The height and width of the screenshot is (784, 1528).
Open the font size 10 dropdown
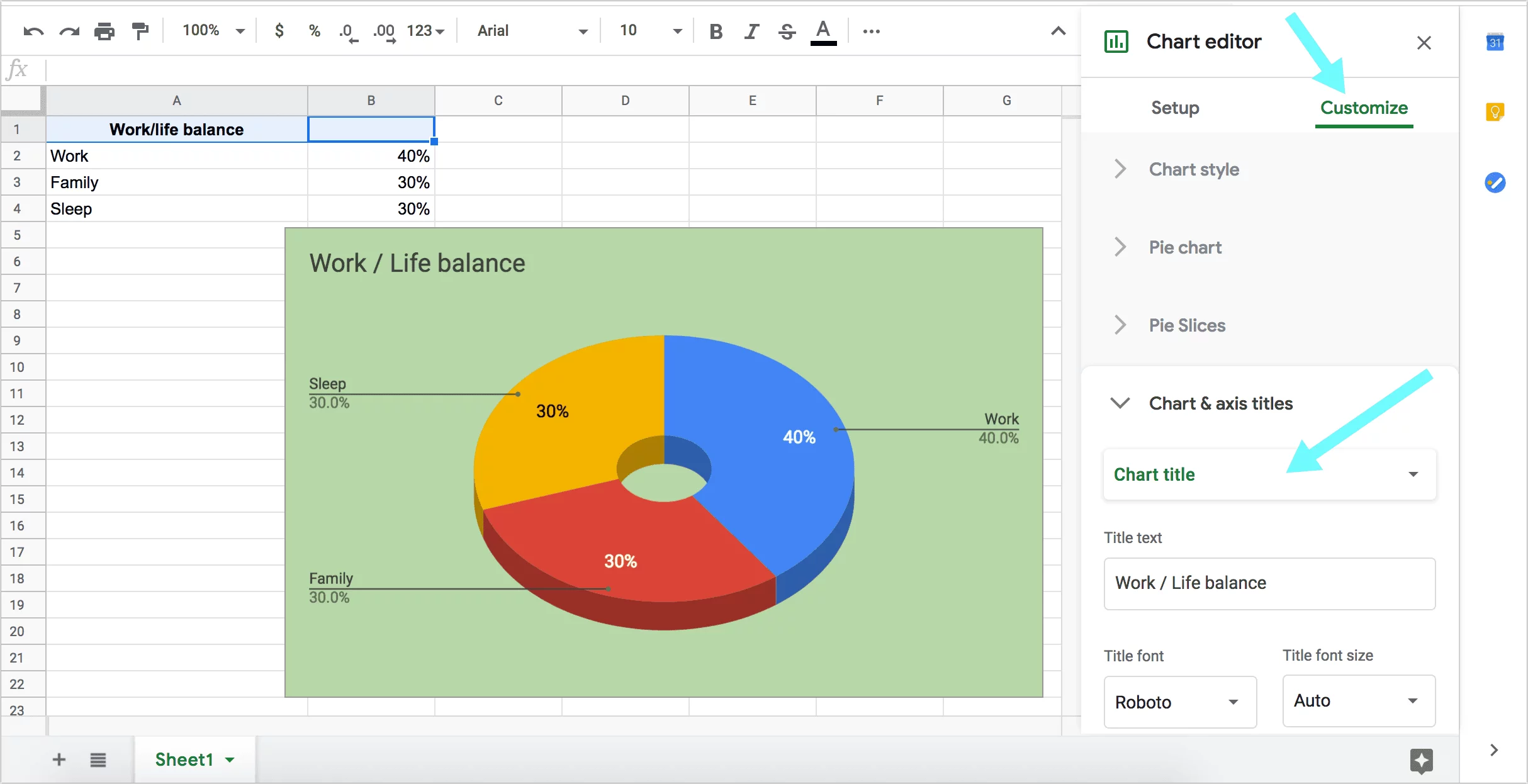651,30
